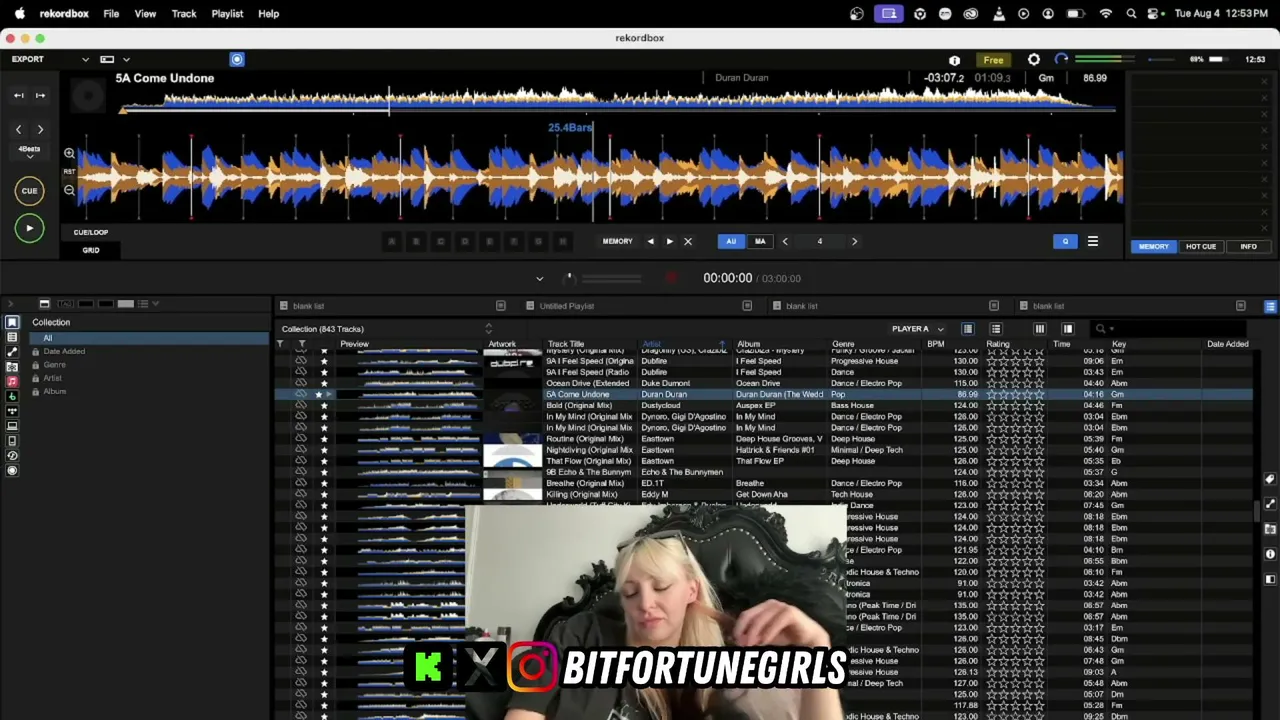Open the Track menu
The image size is (1280, 720).
click(184, 14)
